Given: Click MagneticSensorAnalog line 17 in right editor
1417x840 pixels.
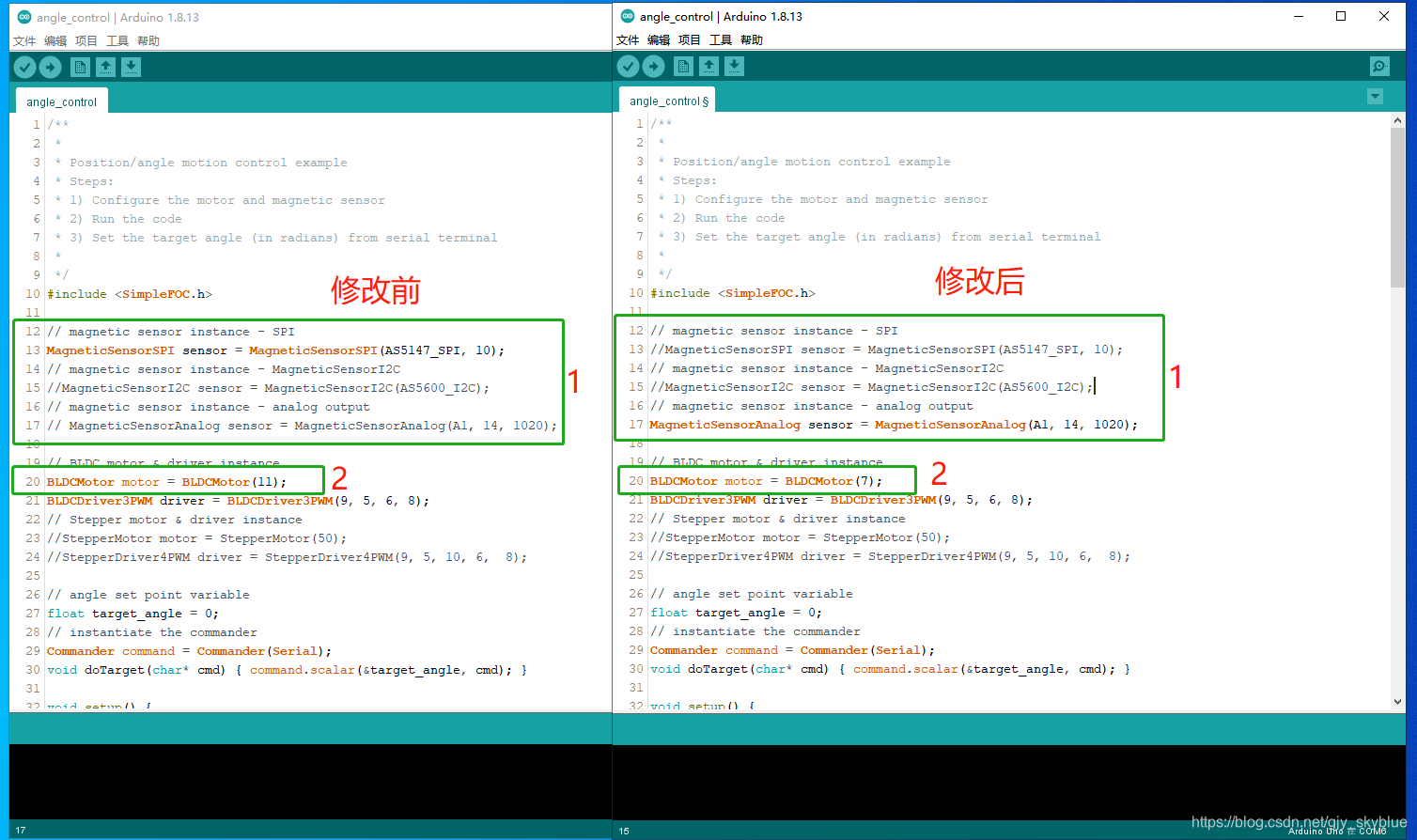Looking at the screenshot, I should point(894,425).
